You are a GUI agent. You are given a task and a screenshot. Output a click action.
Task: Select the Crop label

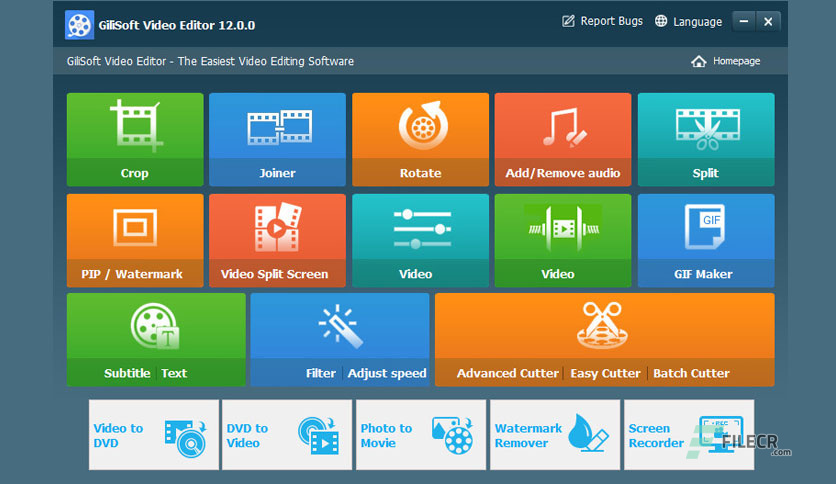[x=134, y=173]
